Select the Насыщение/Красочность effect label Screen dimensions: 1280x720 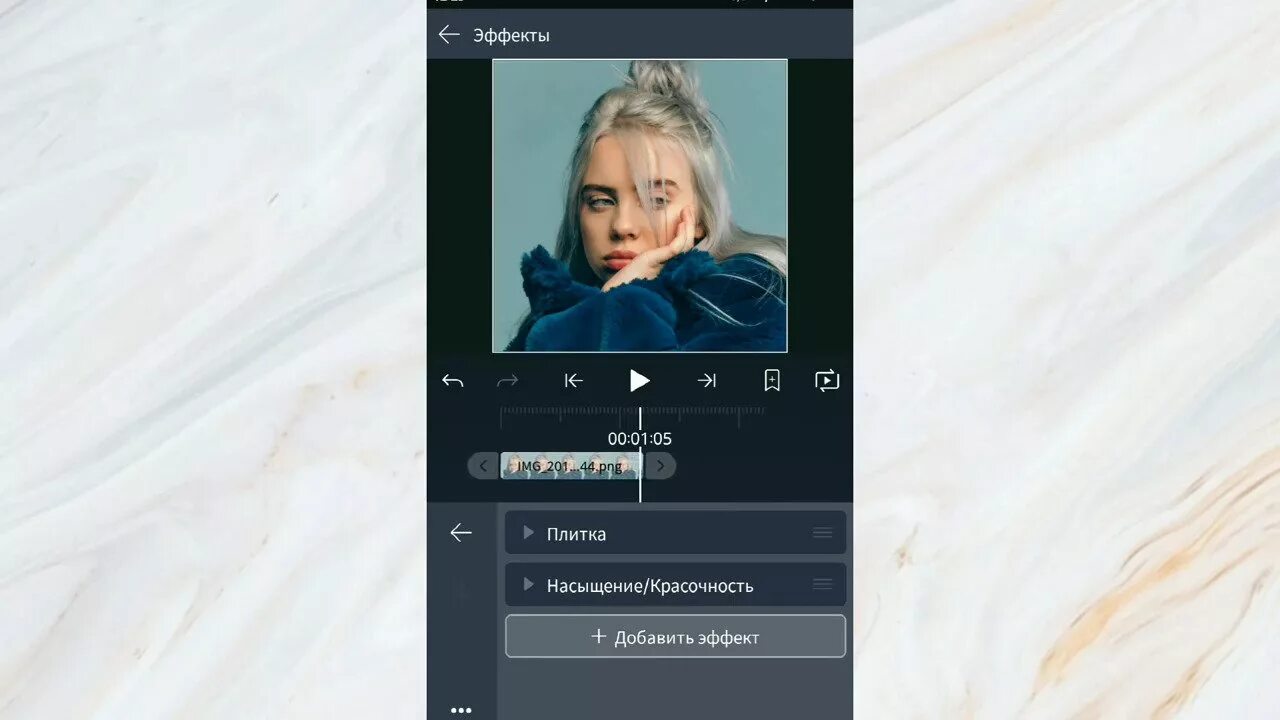click(650, 586)
